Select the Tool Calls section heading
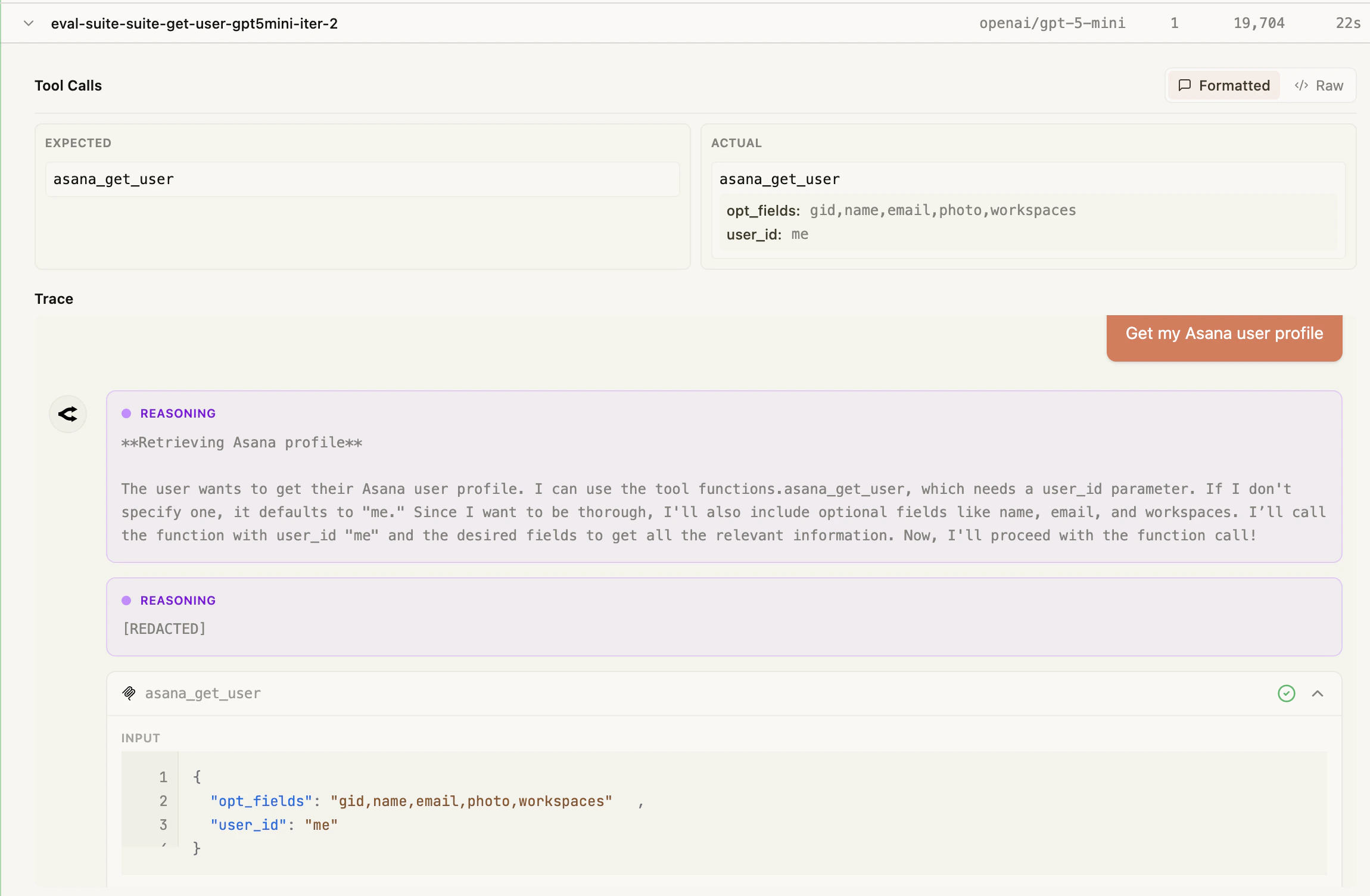 pos(68,85)
